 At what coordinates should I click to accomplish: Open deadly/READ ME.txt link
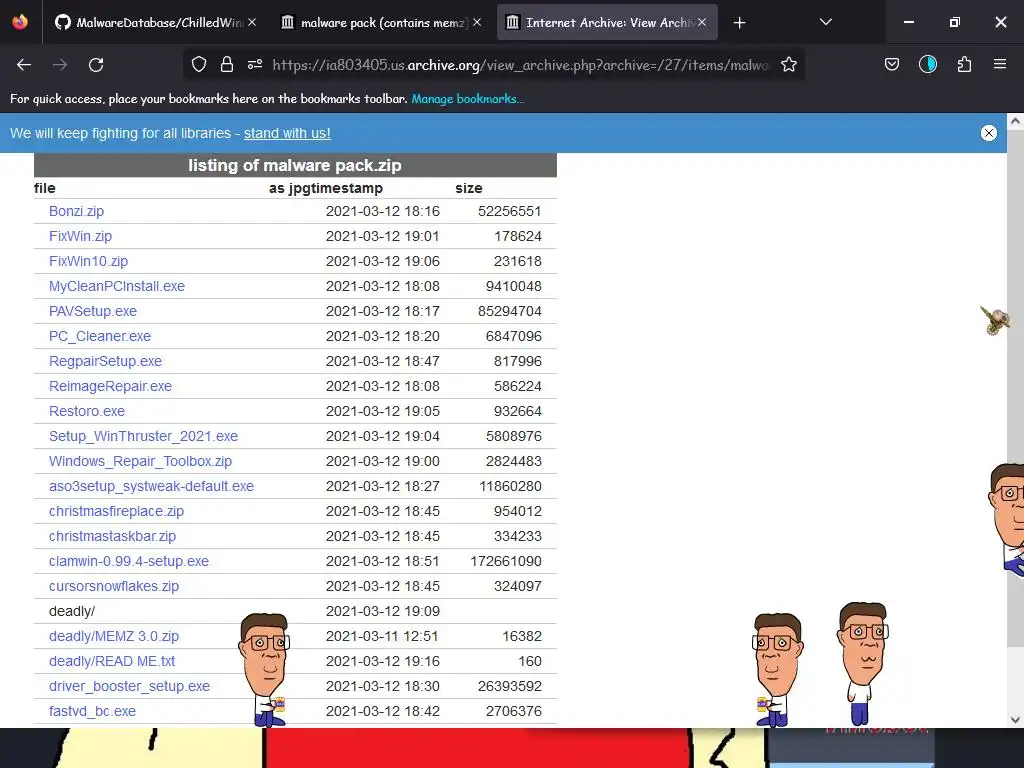tap(112, 661)
